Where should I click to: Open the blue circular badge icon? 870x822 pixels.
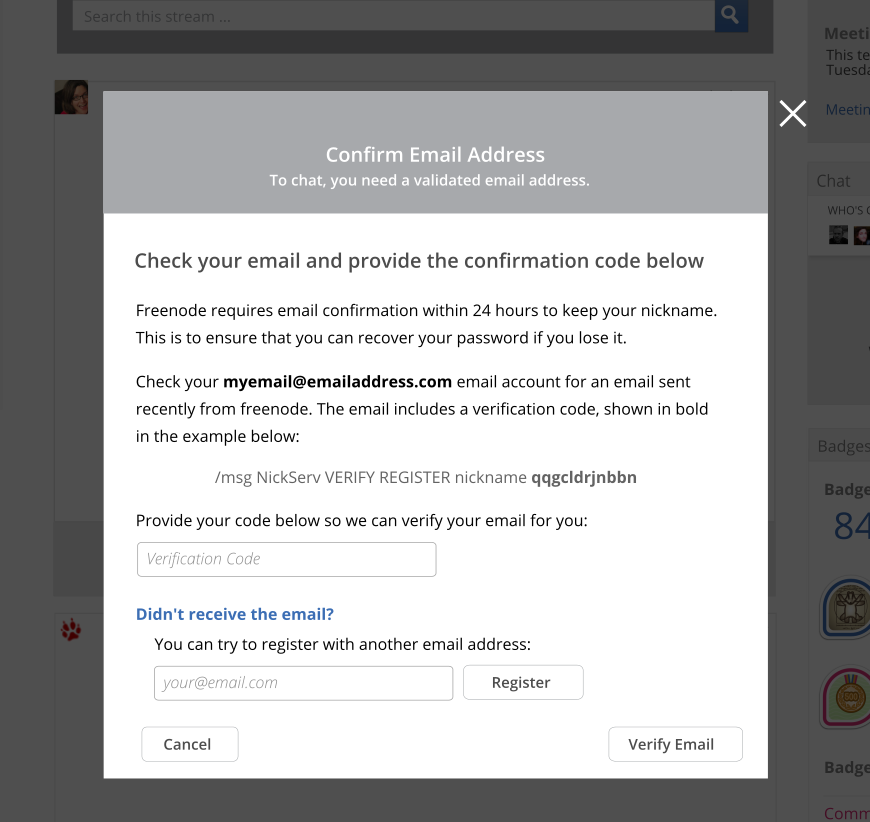coord(845,608)
